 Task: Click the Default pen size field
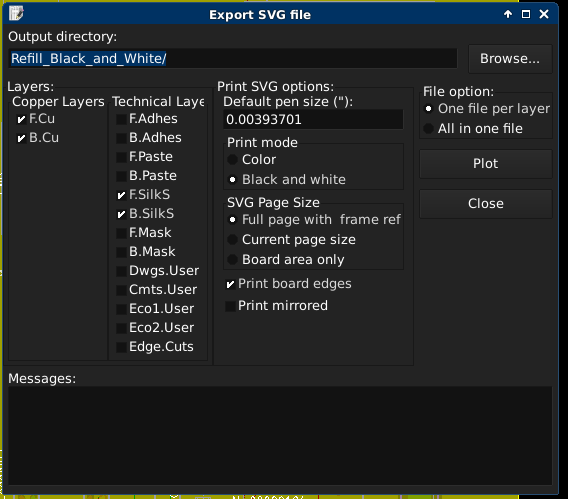coord(313,119)
